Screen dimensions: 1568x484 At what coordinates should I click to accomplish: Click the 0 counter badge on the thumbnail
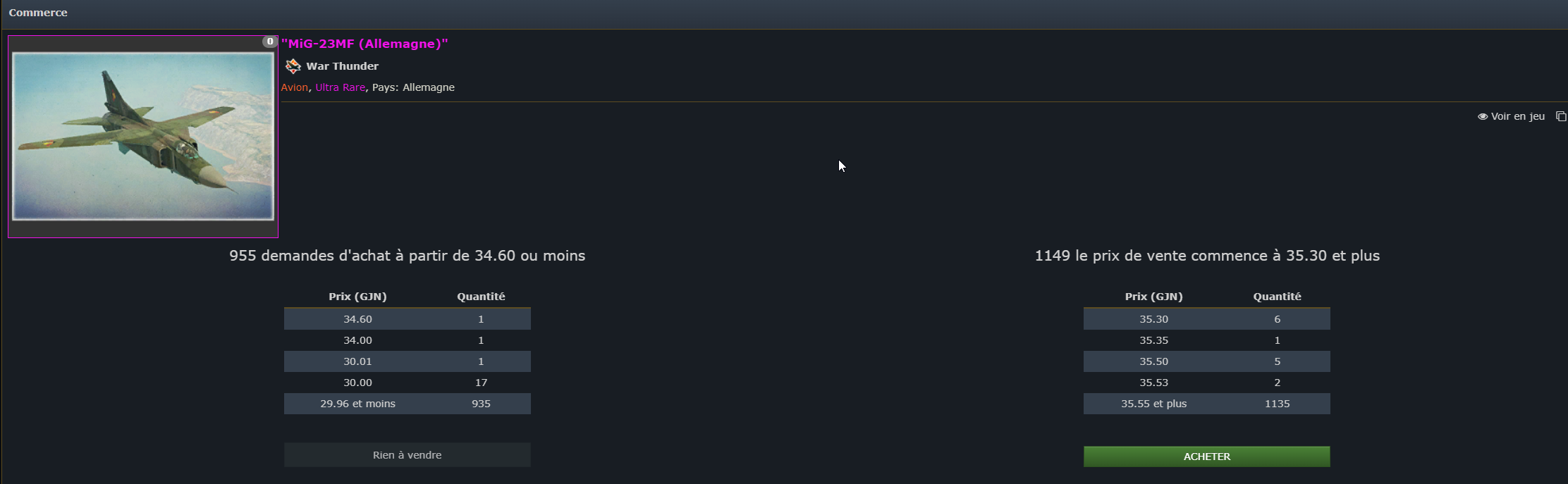point(269,41)
